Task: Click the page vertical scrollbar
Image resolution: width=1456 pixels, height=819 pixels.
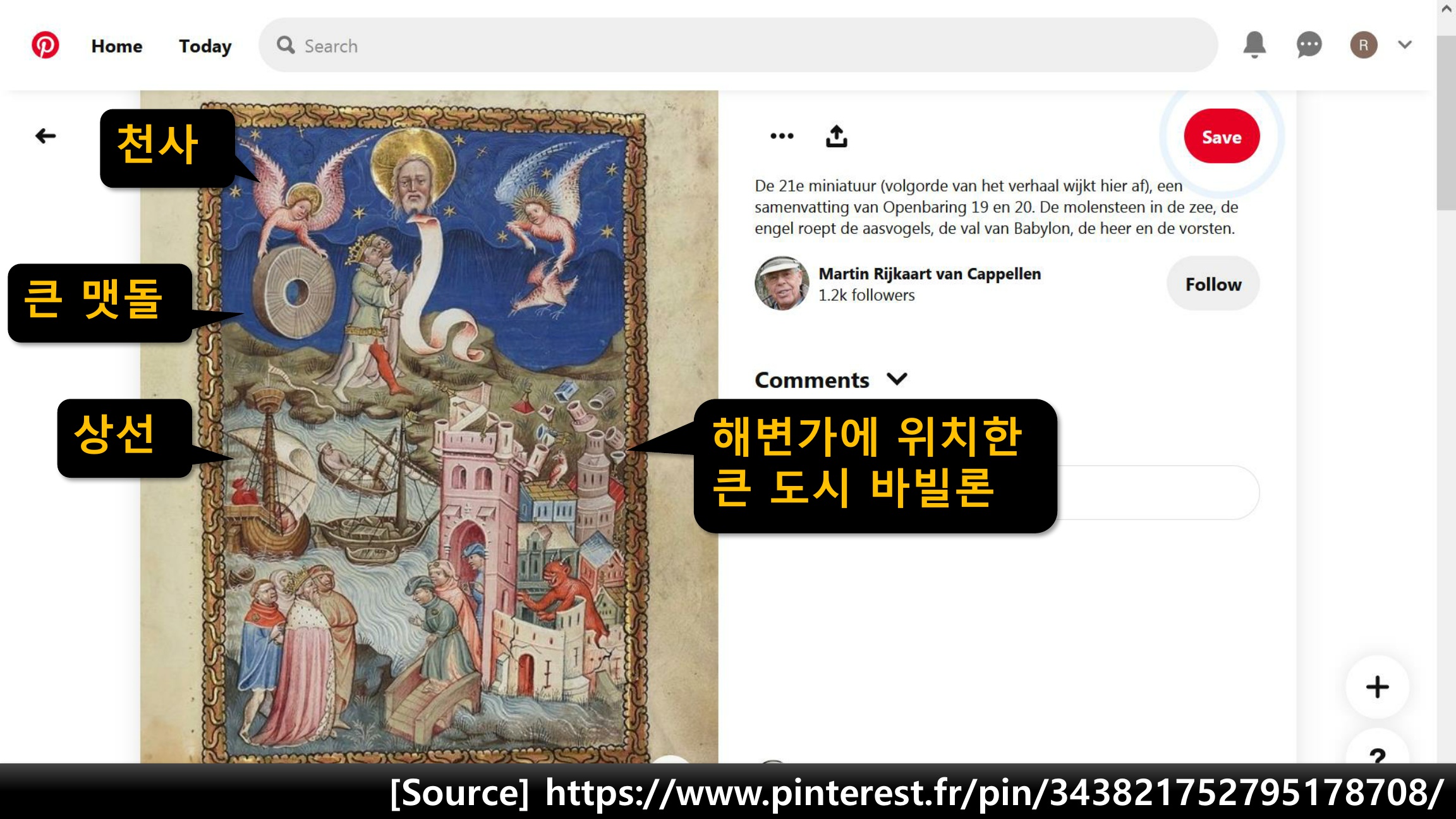Action: tap(1446, 122)
